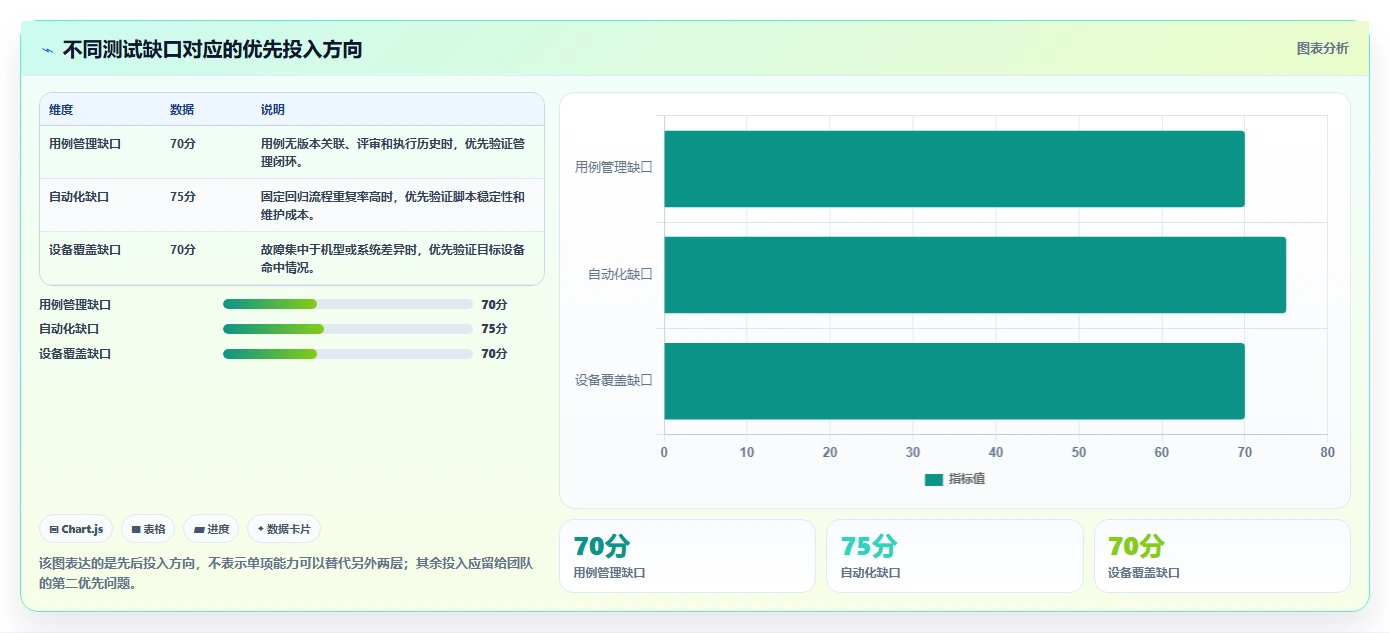Click the x-axis tick 80

[x=1327, y=452]
